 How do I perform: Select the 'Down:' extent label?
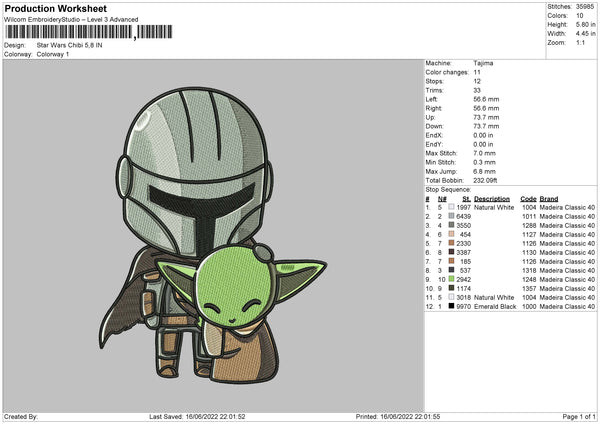(434, 126)
